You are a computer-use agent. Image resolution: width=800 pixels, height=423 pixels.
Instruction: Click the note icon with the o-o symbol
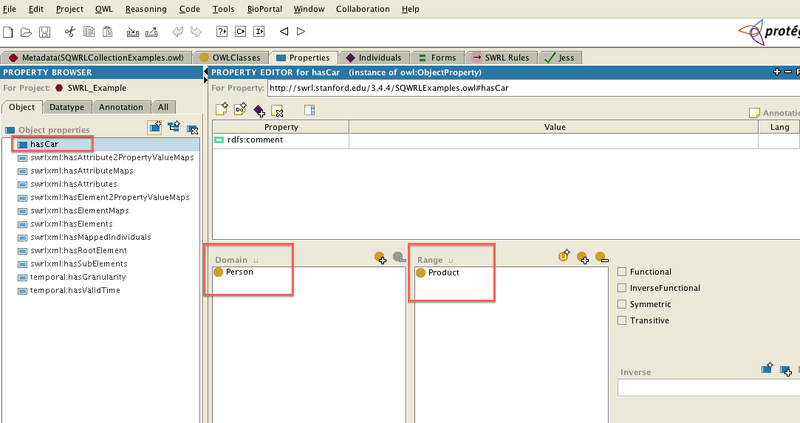[x=240, y=109]
